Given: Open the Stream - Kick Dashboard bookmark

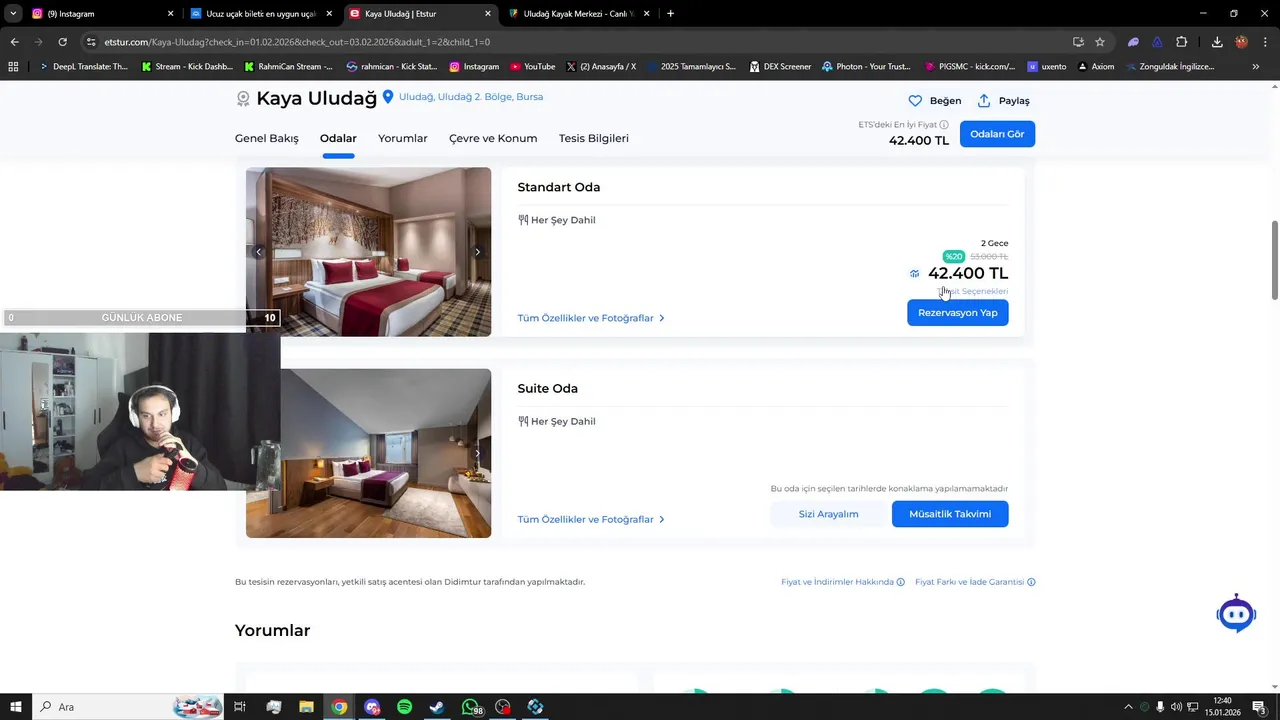Looking at the screenshot, I should pos(186,66).
